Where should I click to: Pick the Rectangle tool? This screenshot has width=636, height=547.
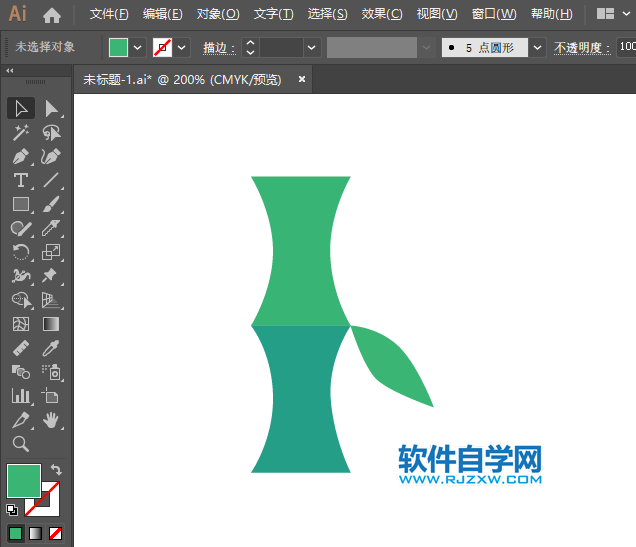click(x=20, y=204)
